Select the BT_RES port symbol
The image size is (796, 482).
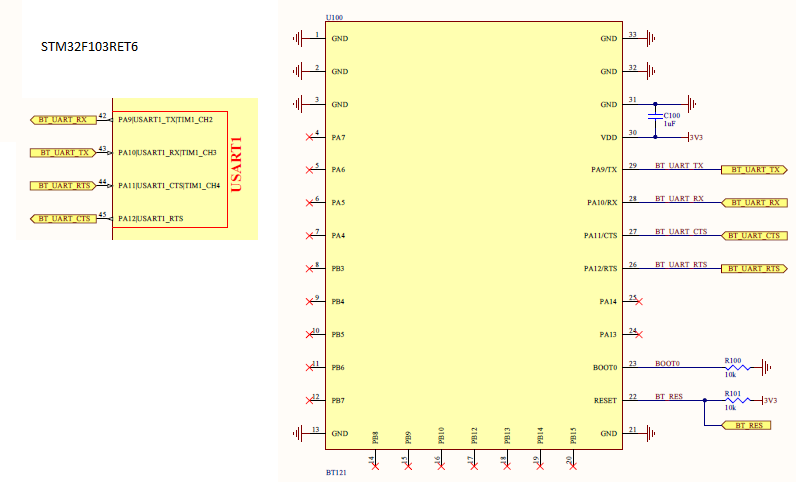[746, 426]
